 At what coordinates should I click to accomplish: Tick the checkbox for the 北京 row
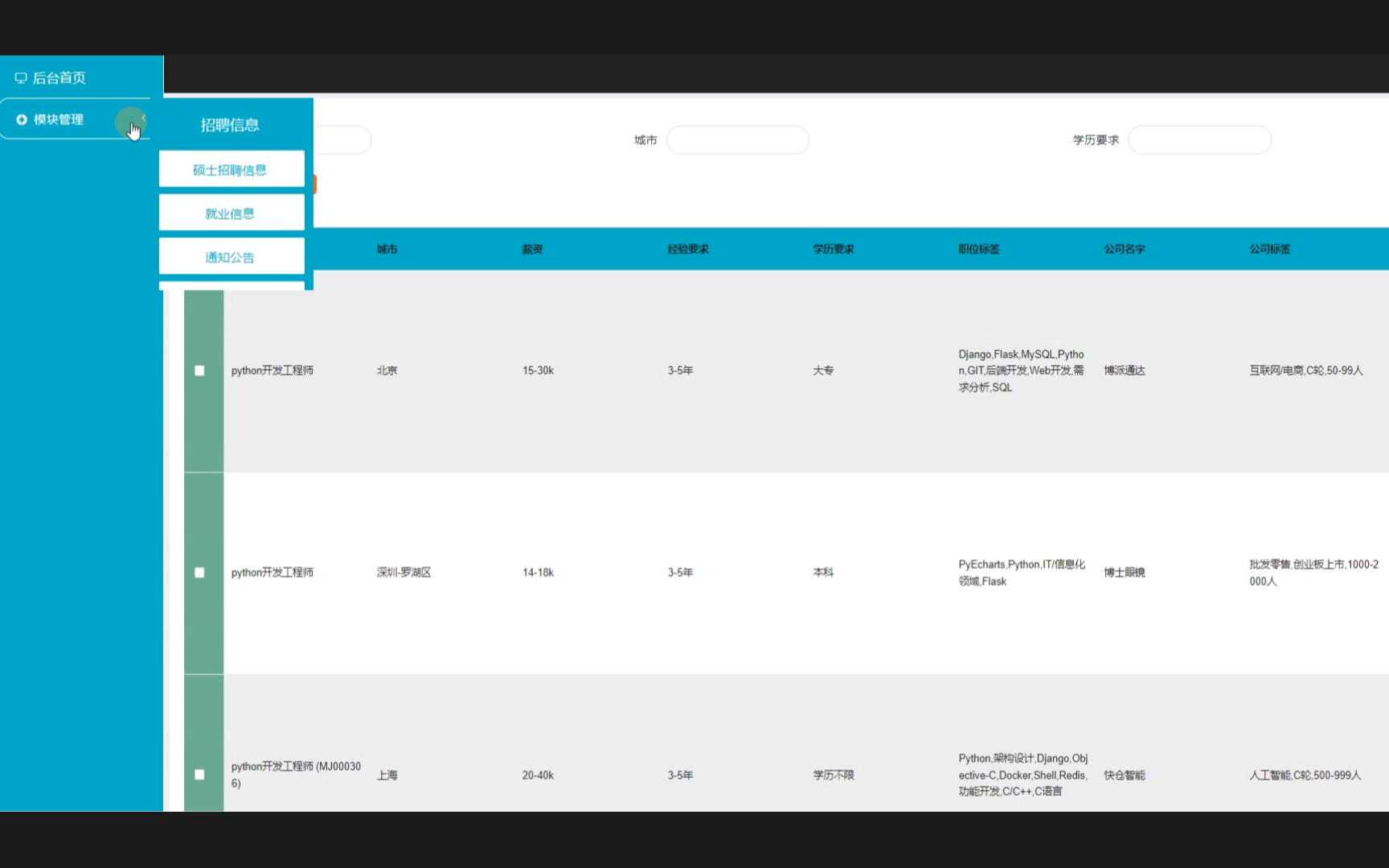tap(199, 371)
